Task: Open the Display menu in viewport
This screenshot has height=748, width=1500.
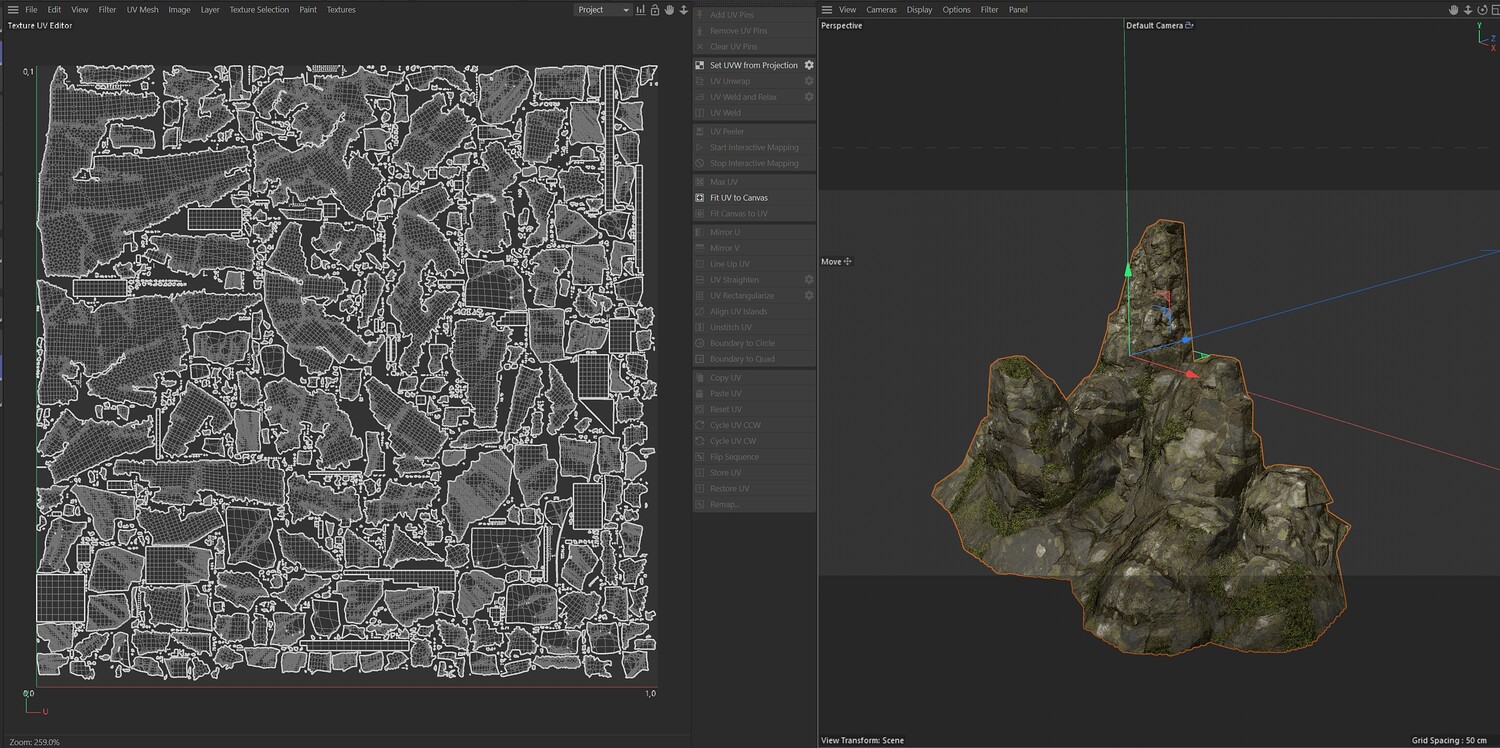Action: pos(919,10)
